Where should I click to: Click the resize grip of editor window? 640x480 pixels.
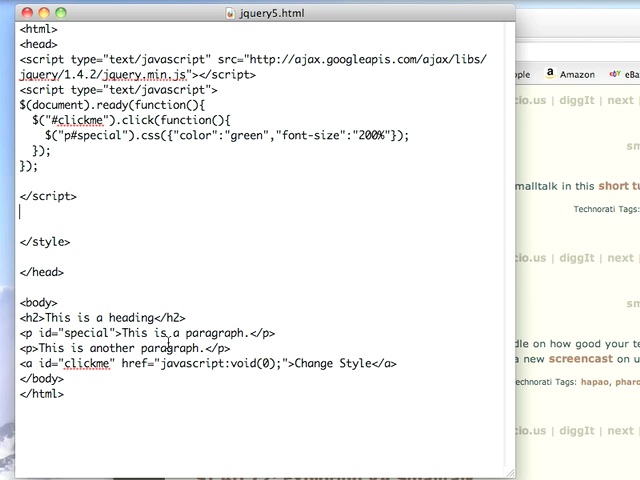(510, 473)
